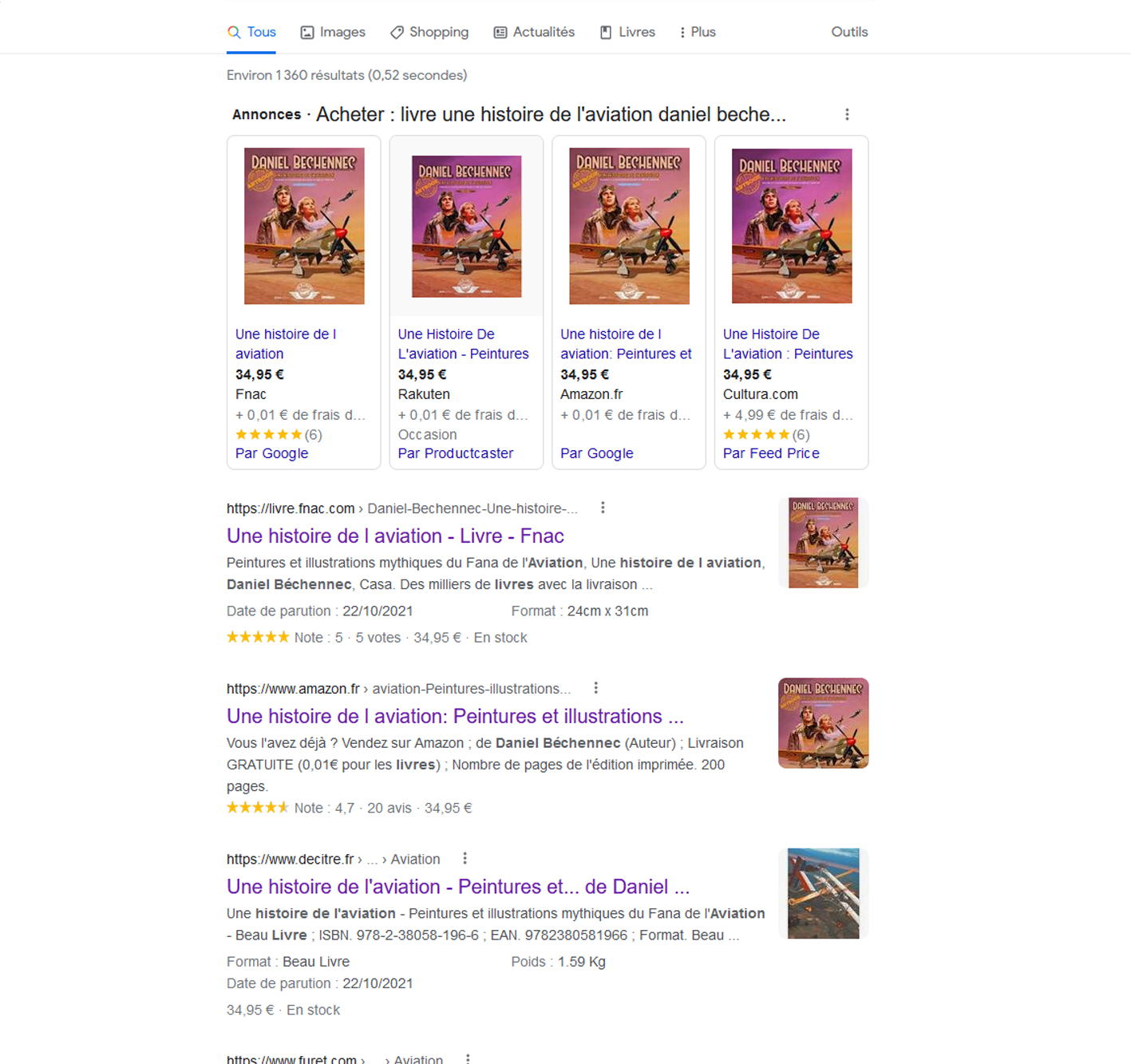Open the three-dot menu for the amazon.fr result
The width and height of the screenshot is (1131, 1064).
(595, 688)
